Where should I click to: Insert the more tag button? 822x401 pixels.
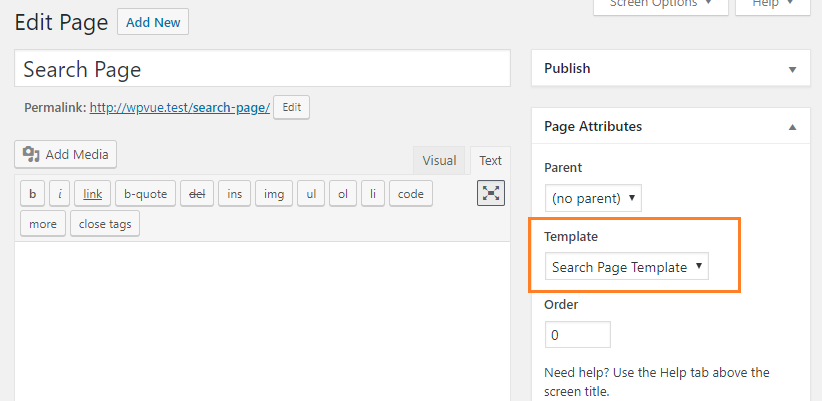[x=43, y=224]
